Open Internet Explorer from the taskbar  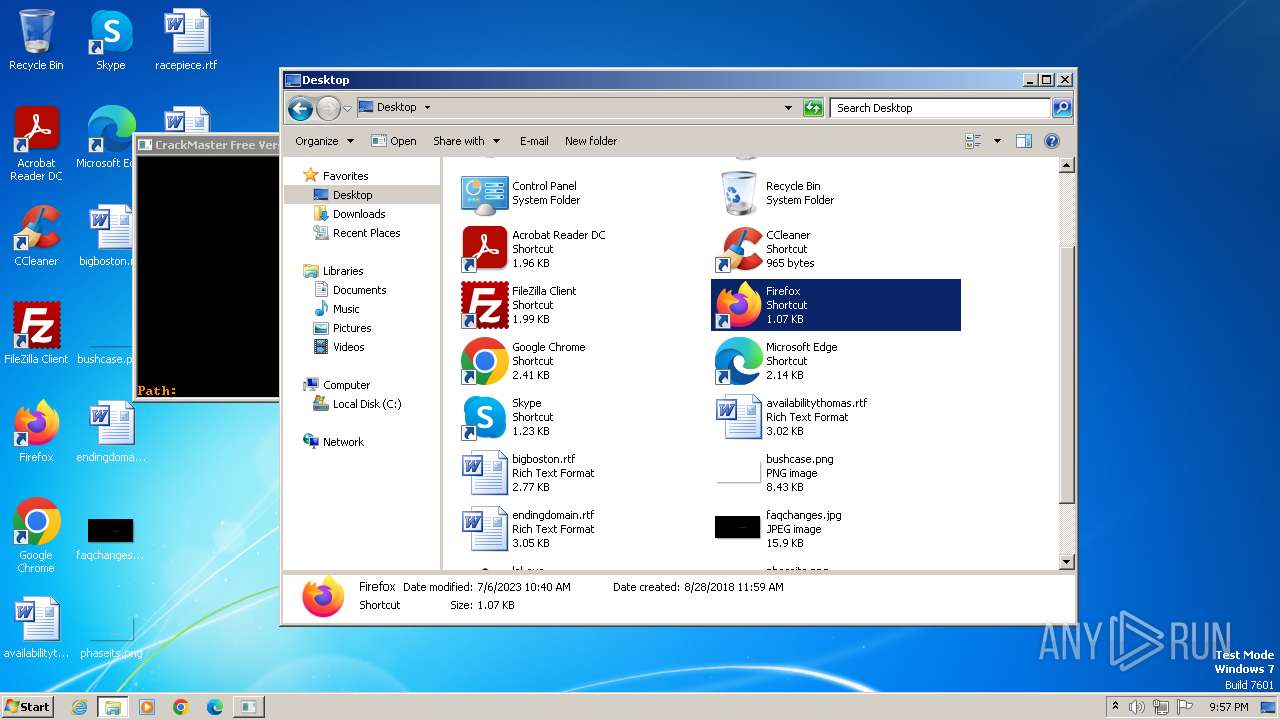(x=79, y=707)
